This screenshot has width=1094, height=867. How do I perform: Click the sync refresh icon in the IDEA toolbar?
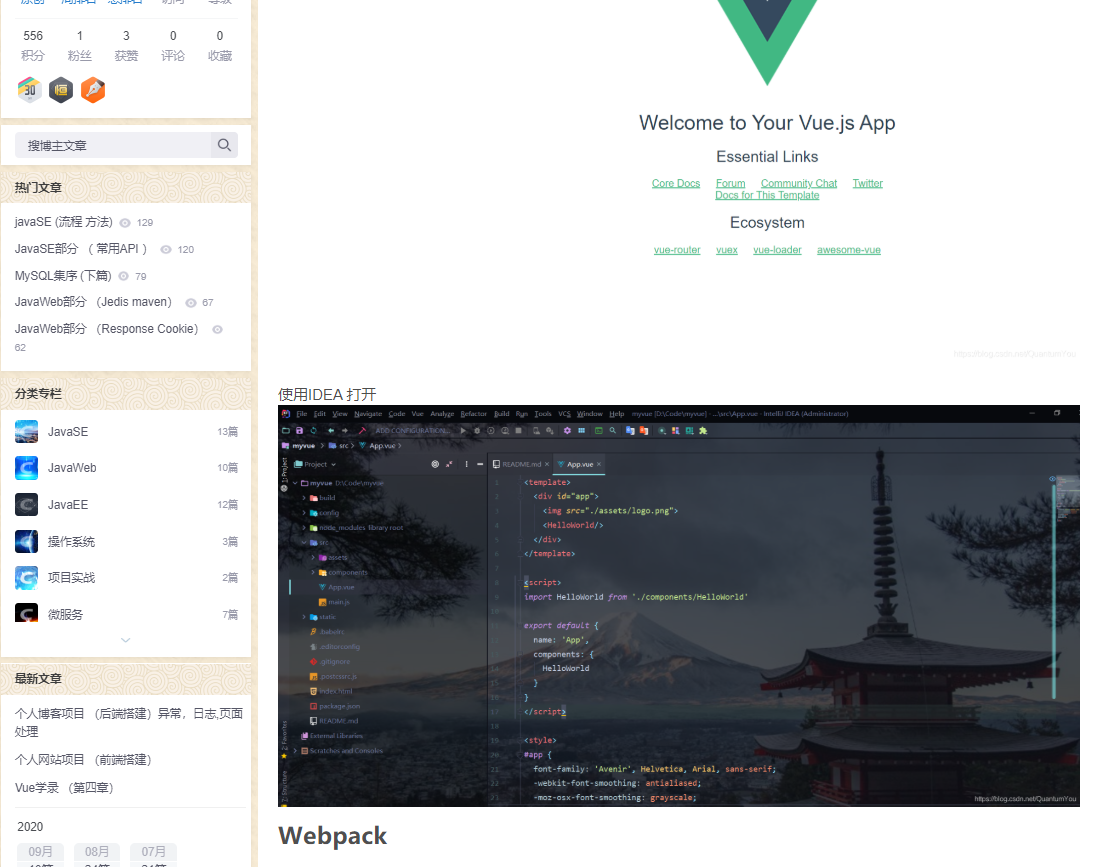point(313,430)
